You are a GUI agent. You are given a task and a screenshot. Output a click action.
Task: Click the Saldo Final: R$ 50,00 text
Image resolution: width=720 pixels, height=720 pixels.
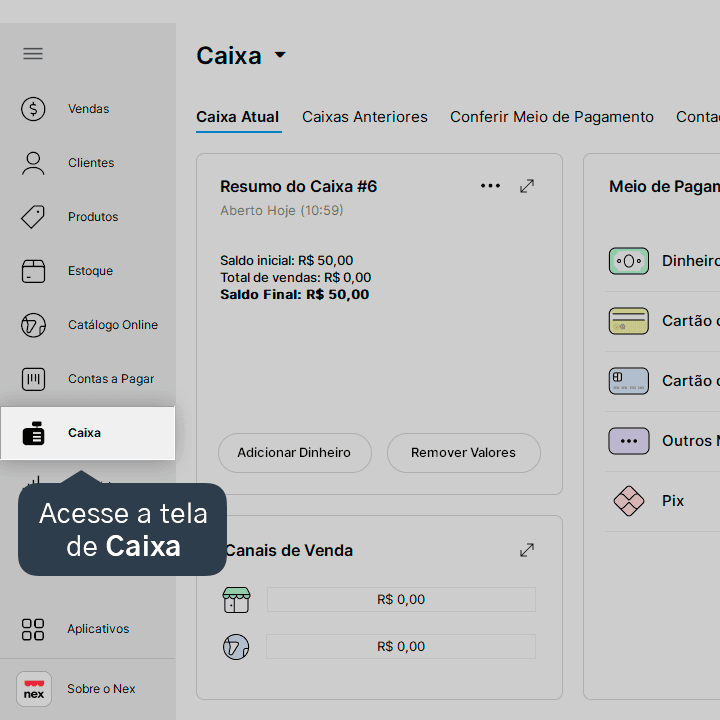click(294, 294)
